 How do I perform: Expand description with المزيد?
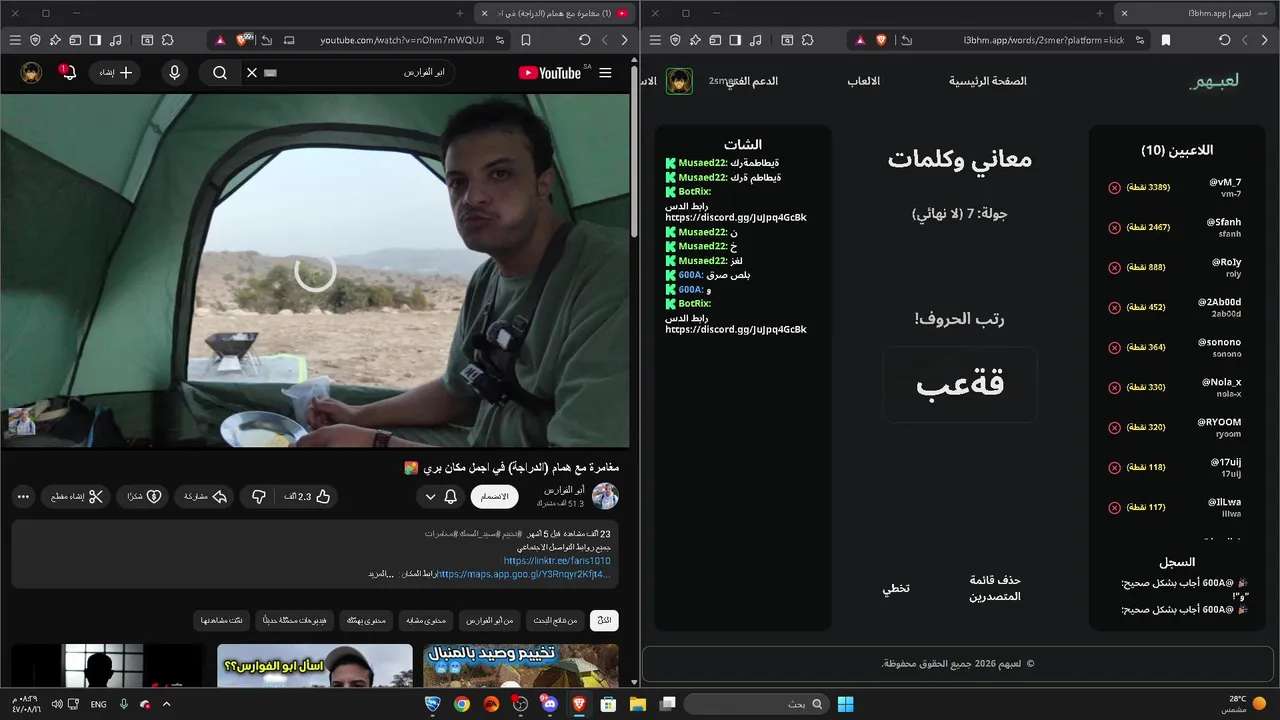381,574
